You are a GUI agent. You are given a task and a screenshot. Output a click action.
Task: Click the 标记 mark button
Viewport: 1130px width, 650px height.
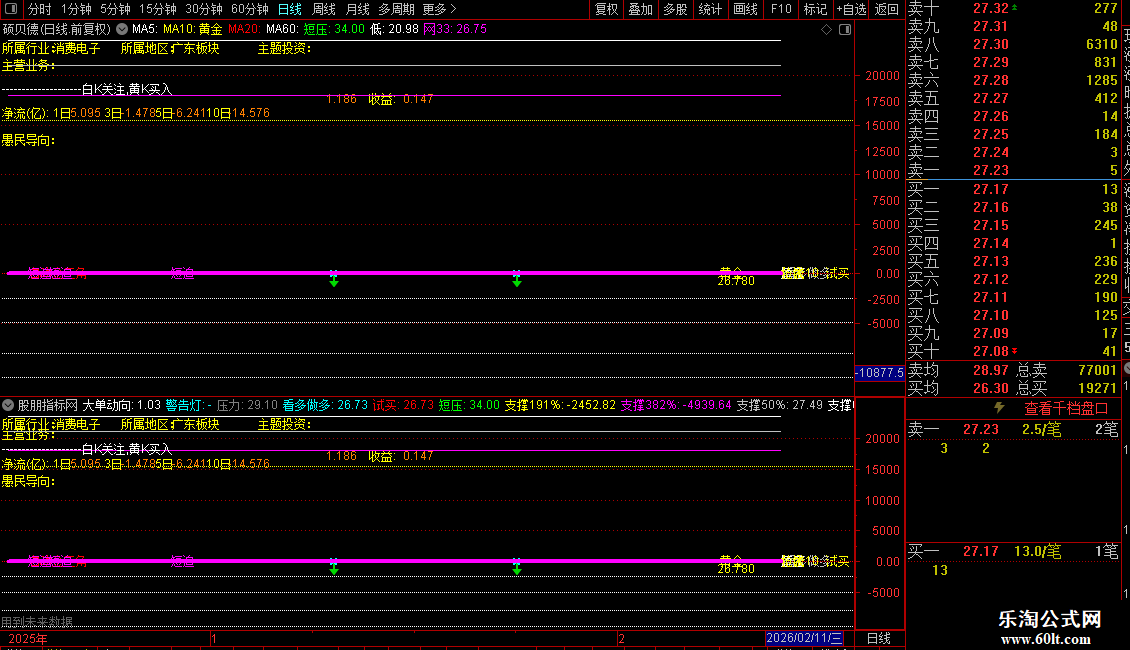pyautogui.click(x=815, y=9)
